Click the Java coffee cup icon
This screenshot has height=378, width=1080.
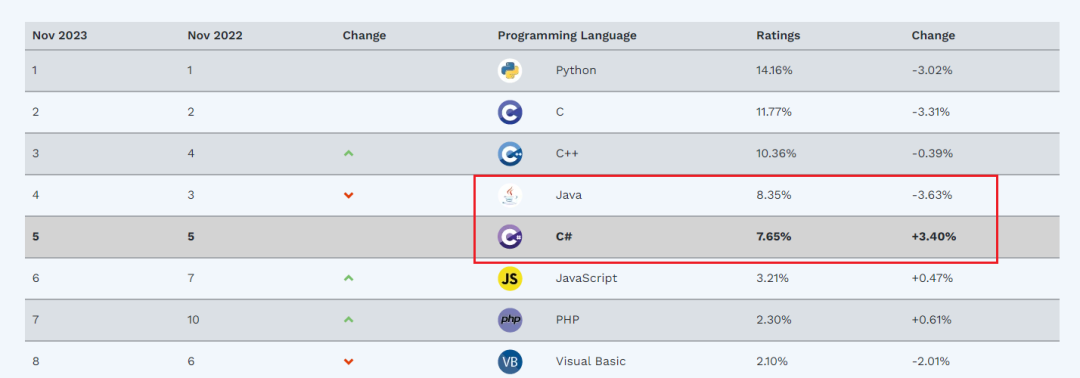(x=510, y=196)
